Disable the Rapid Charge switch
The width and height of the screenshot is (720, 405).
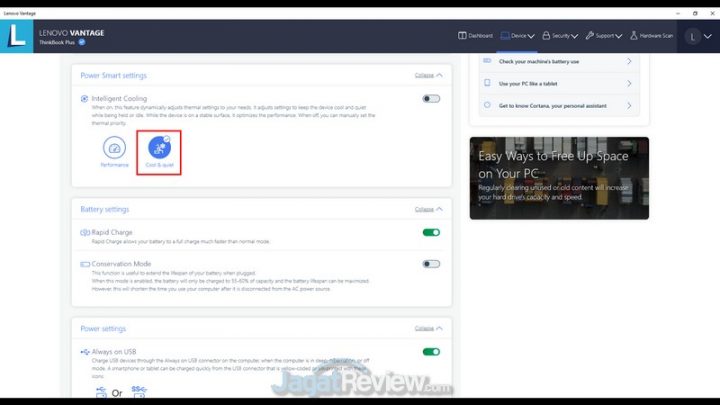[x=431, y=232]
